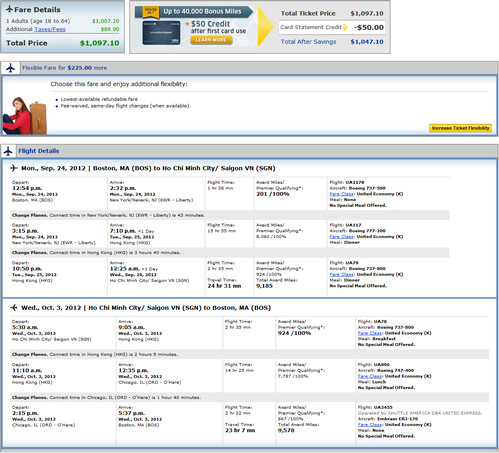Click the Total Price amount $1,097.10 in Fare Details
Image resolution: width=499 pixels, height=453 pixels.
tap(99, 43)
